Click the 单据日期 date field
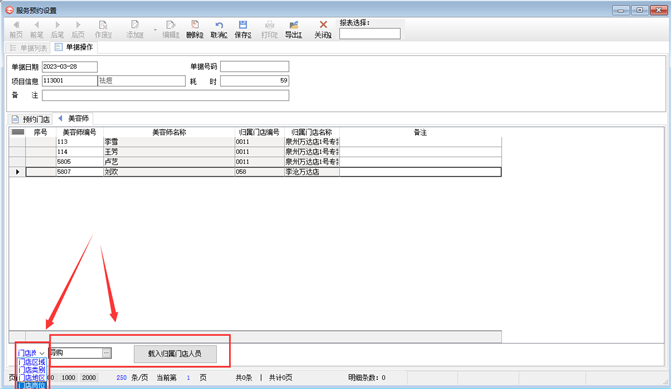 [70, 67]
